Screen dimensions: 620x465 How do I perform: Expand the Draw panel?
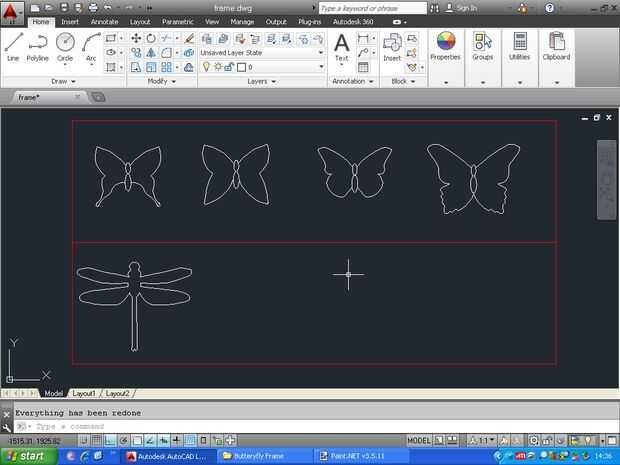[63, 81]
